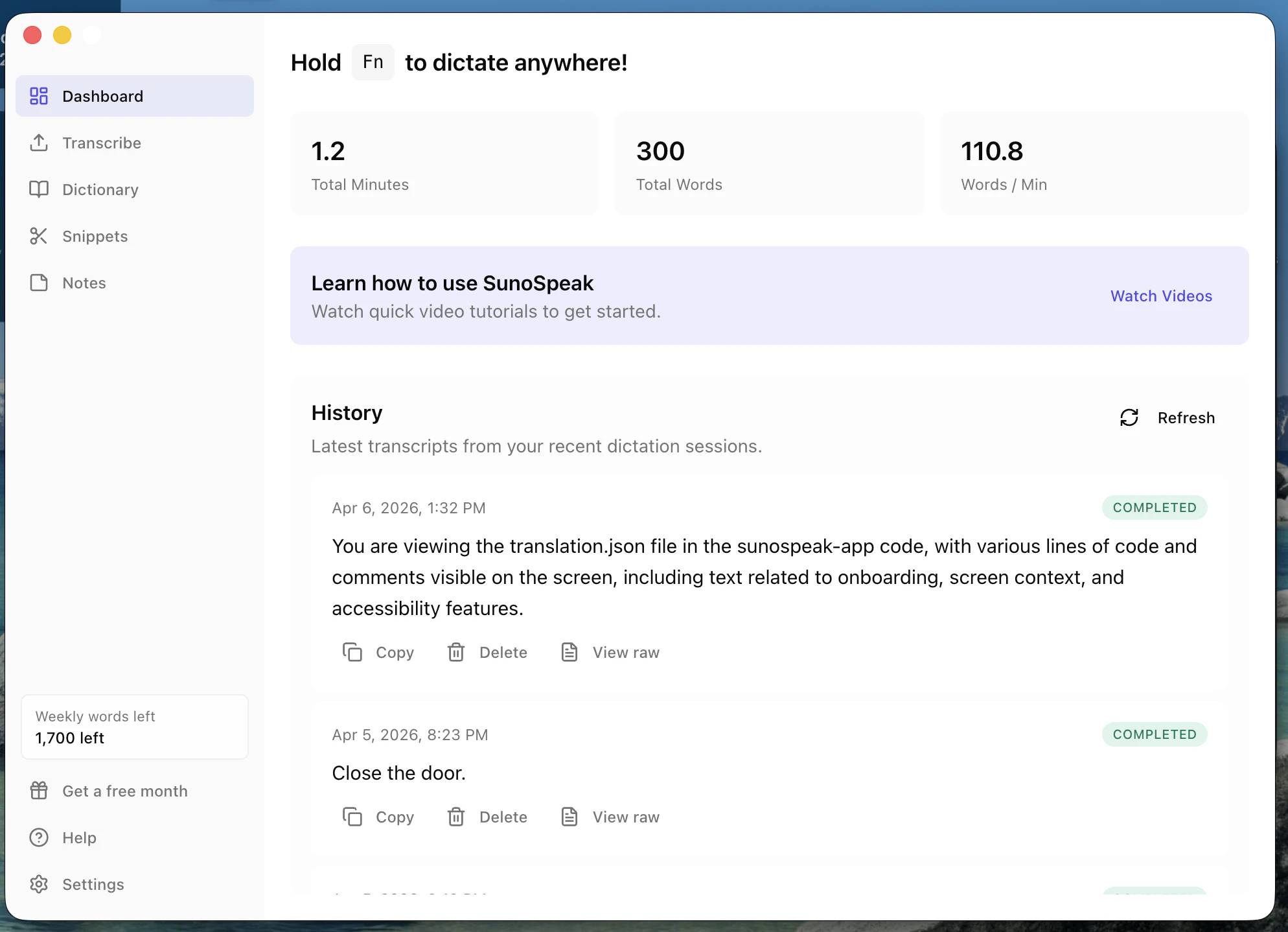View raw text of Apr 6 transcript

[610, 652]
